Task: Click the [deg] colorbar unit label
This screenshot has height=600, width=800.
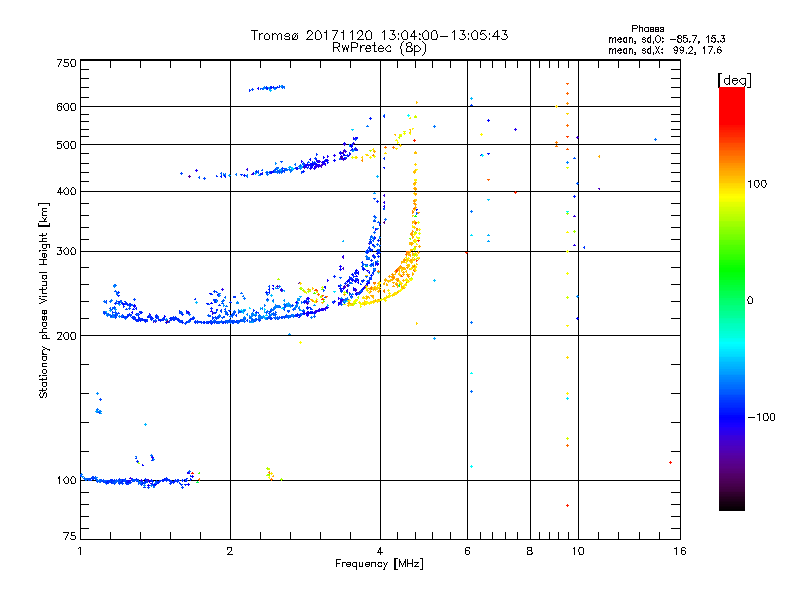Action: 734,80
